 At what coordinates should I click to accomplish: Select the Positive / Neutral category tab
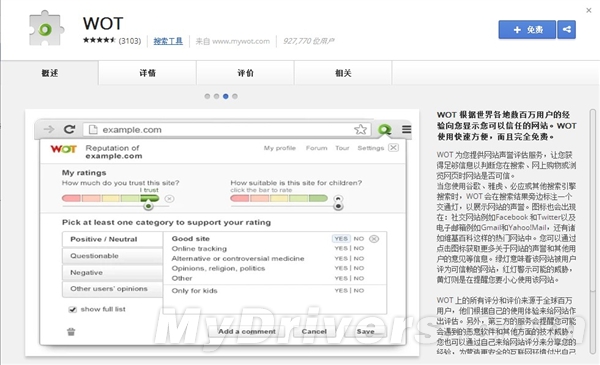tap(112, 240)
